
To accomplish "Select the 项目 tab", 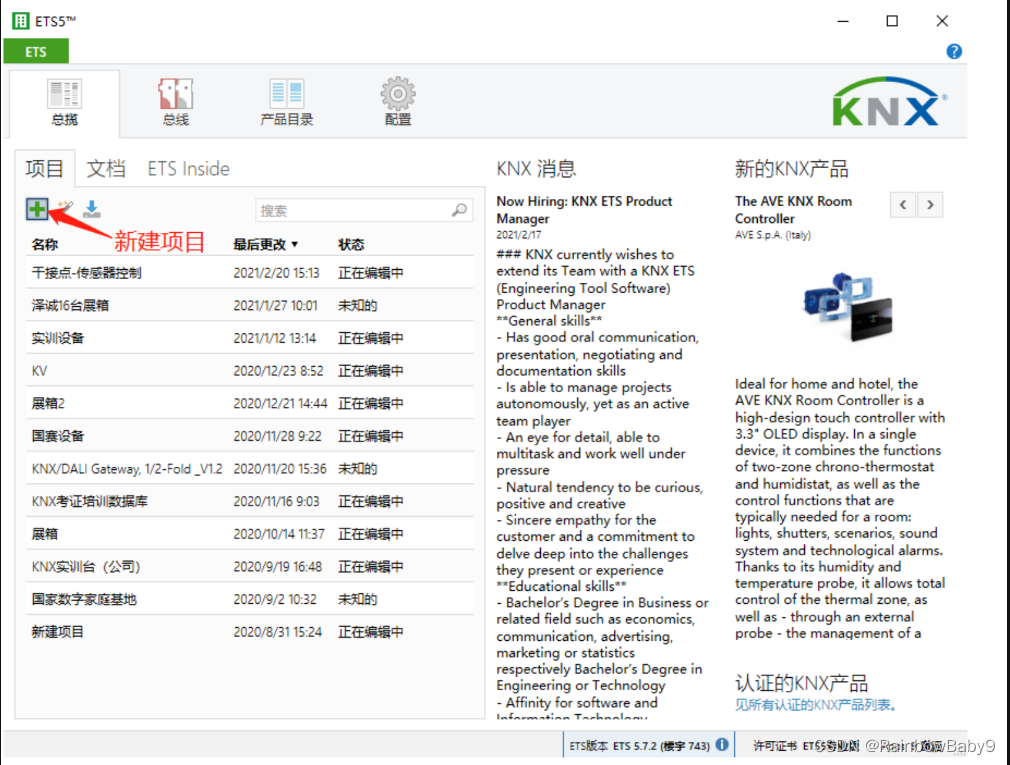I will point(44,168).
